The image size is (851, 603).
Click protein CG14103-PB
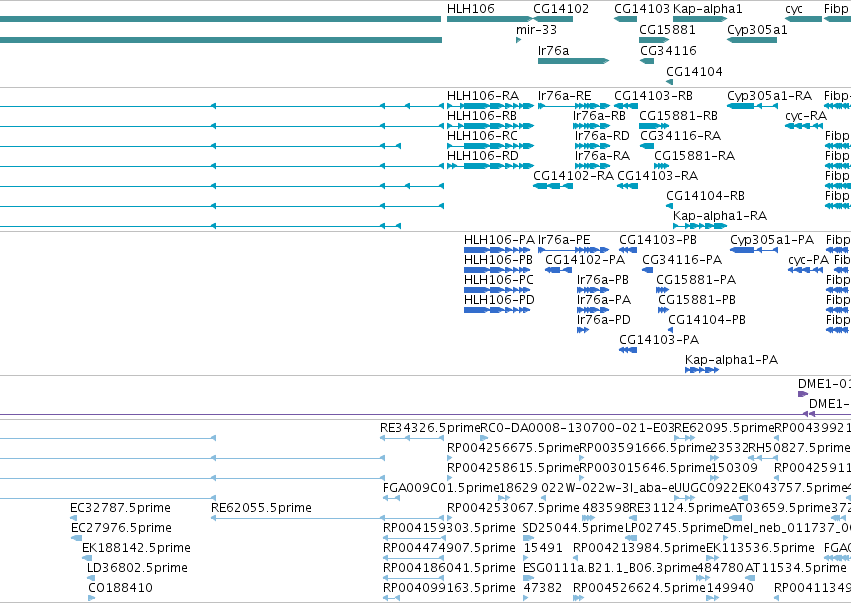(658, 240)
